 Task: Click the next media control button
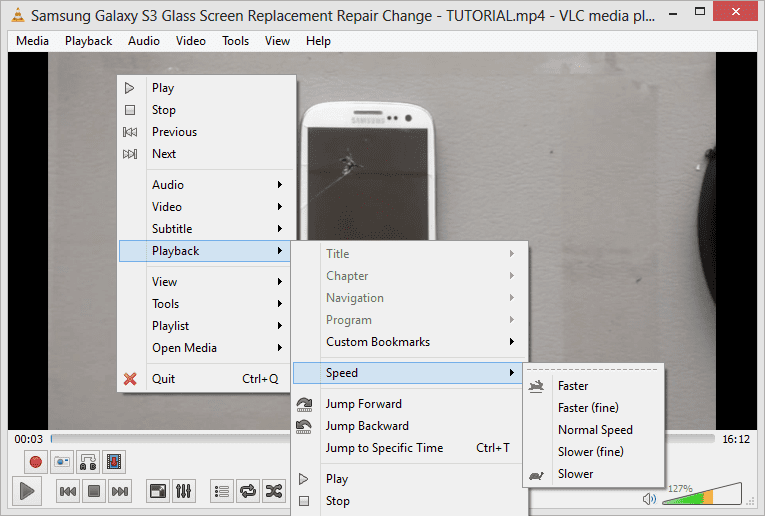coord(120,491)
